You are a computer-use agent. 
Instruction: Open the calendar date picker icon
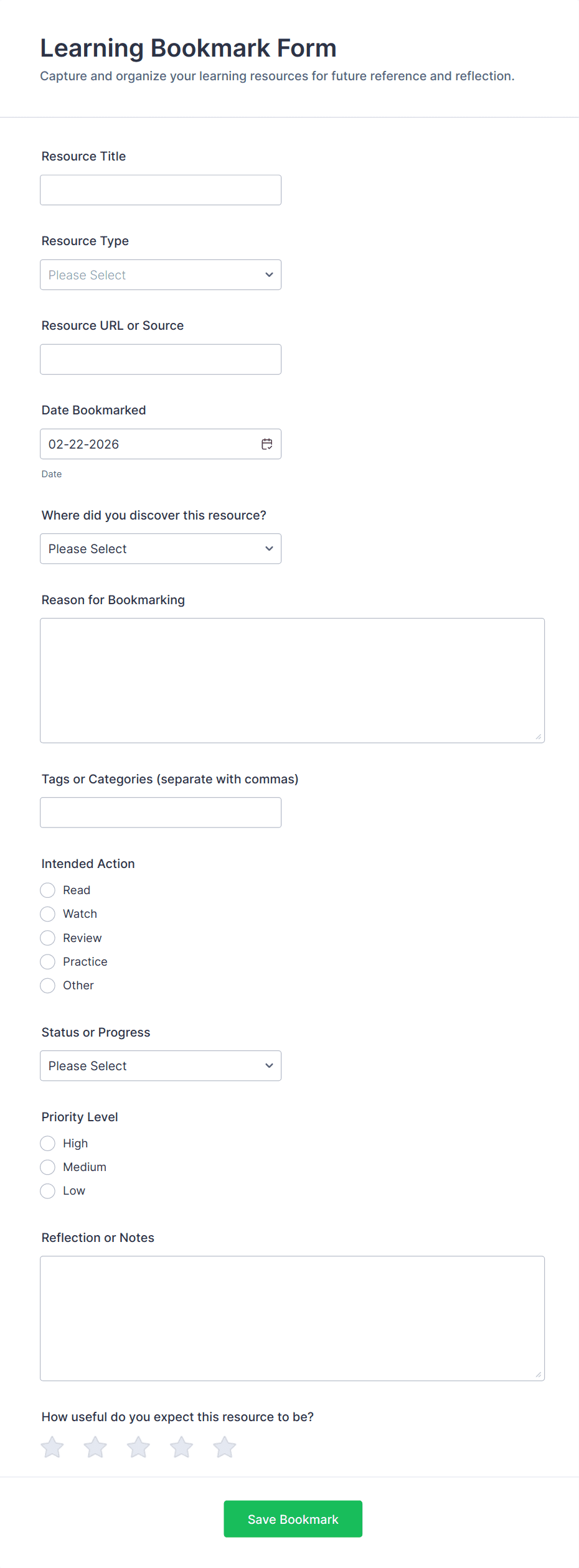266,444
